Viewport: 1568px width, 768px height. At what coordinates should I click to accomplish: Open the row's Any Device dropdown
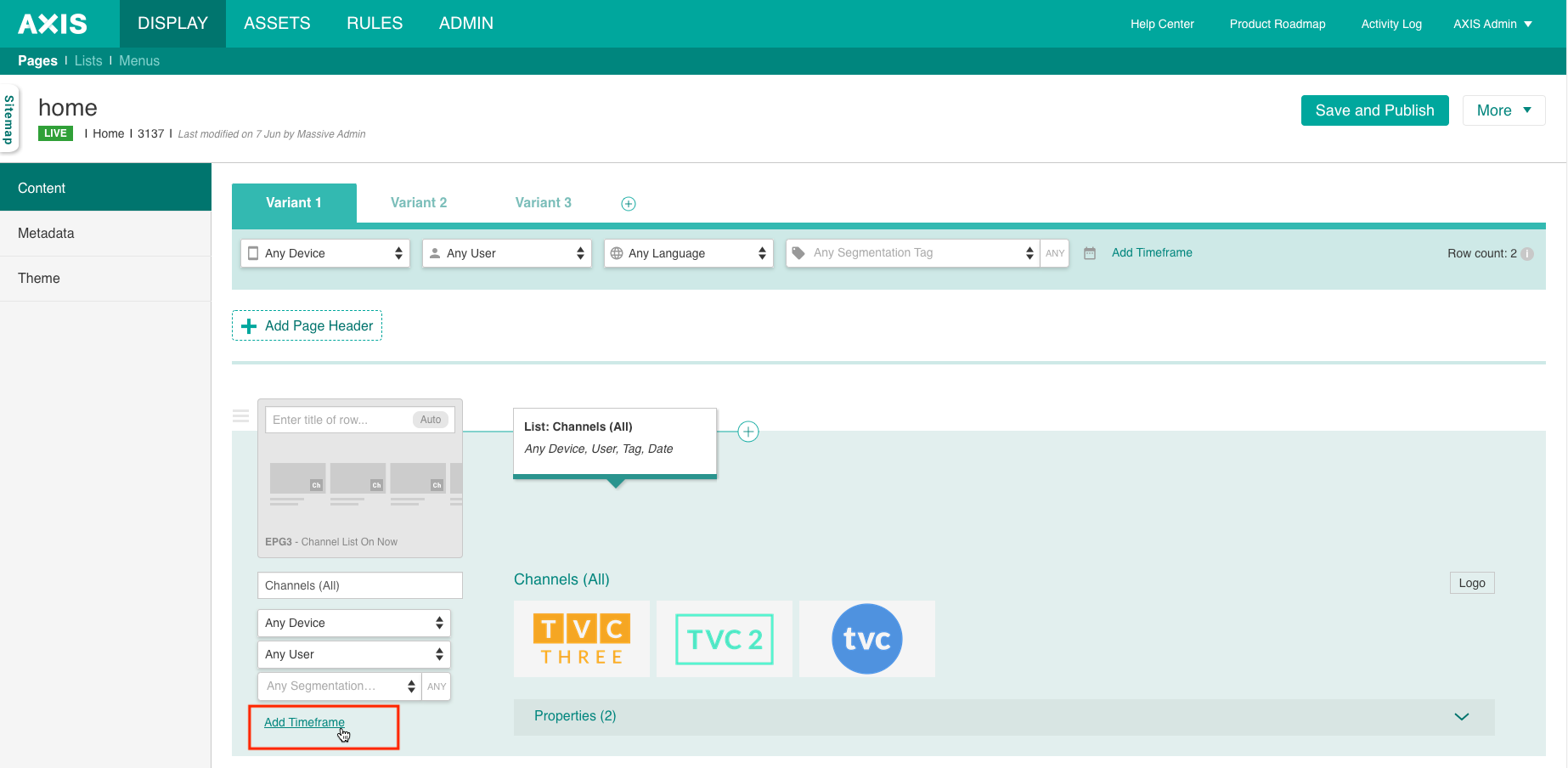[x=354, y=623]
